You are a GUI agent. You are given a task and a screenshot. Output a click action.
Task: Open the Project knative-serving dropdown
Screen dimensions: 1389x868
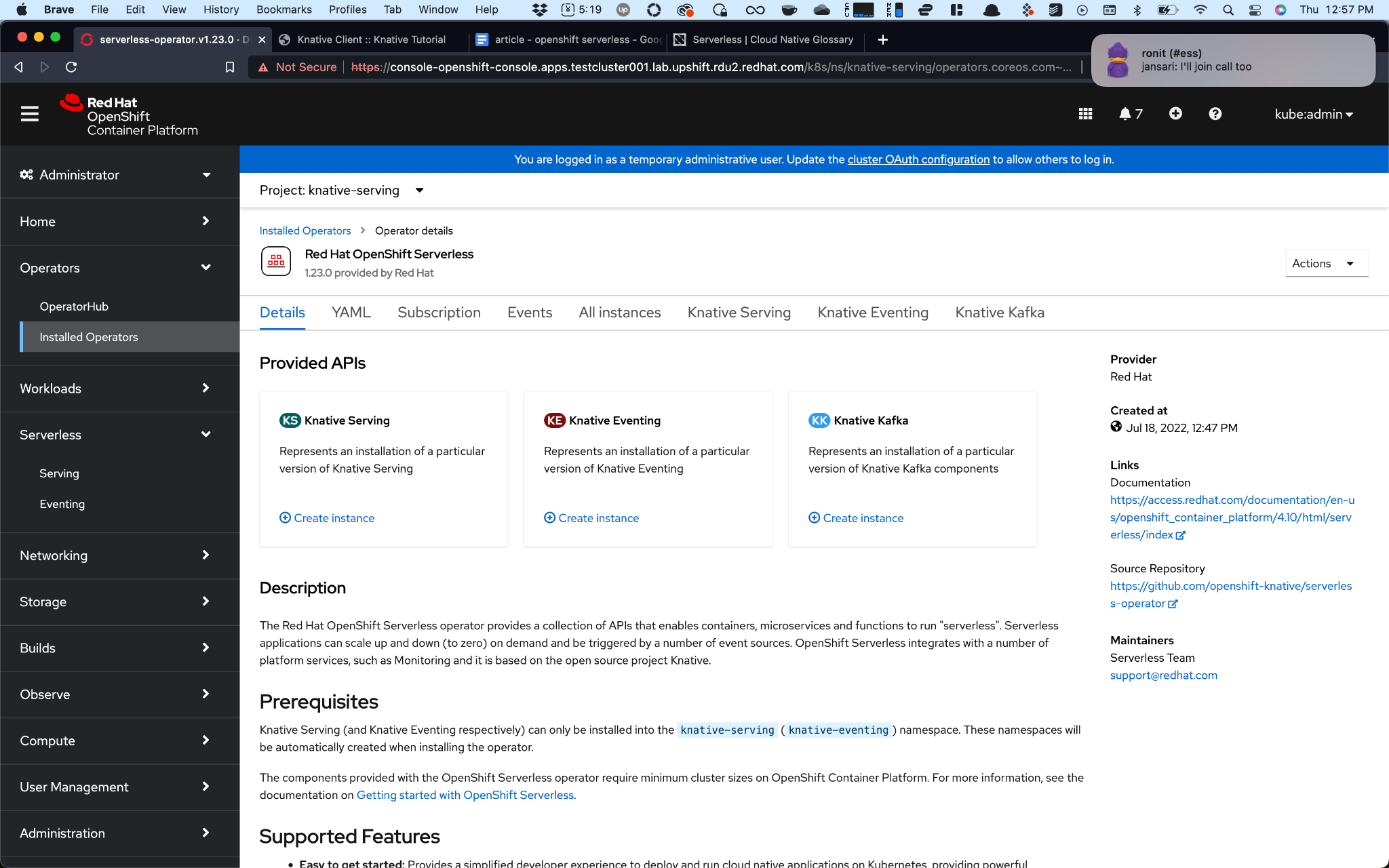tap(341, 191)
